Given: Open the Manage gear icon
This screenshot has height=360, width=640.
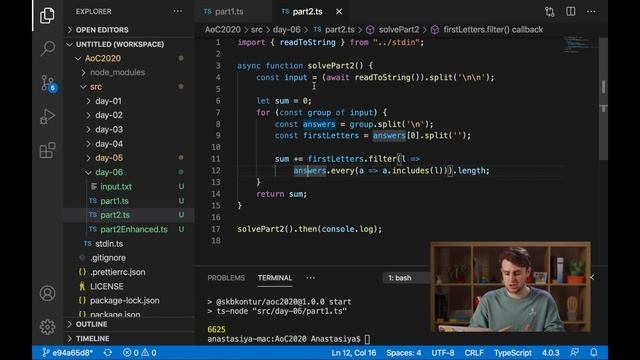Looking at the screenshot, I should click(47, 327).
